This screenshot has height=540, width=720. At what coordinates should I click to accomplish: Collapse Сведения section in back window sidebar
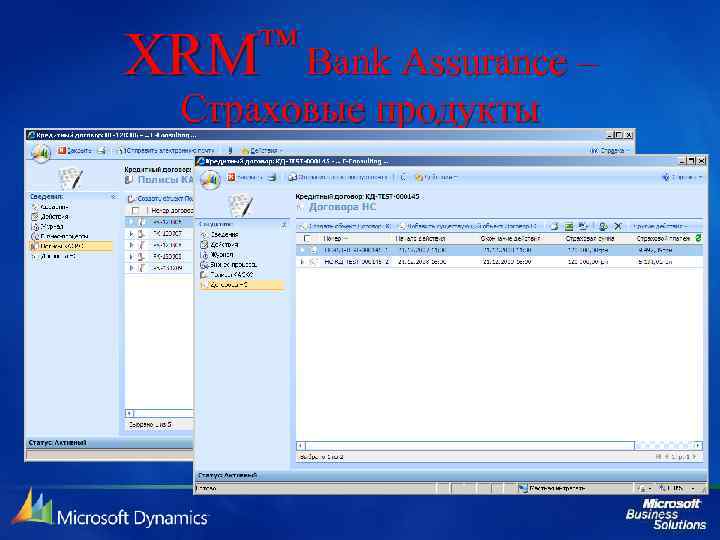click(113, 197)
